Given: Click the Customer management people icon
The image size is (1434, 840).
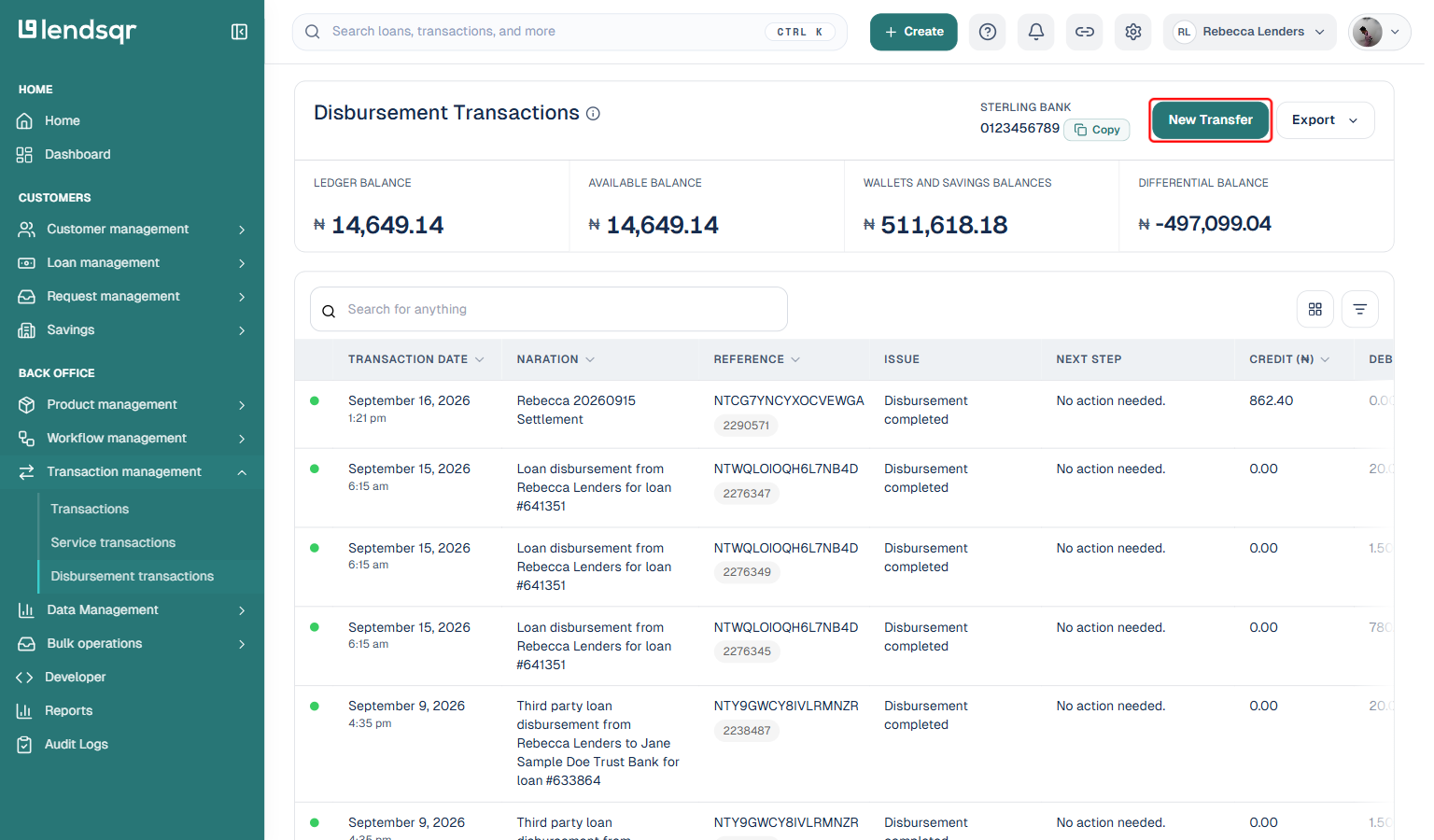Looking at the screenshot, I should [x=27, y=230].
